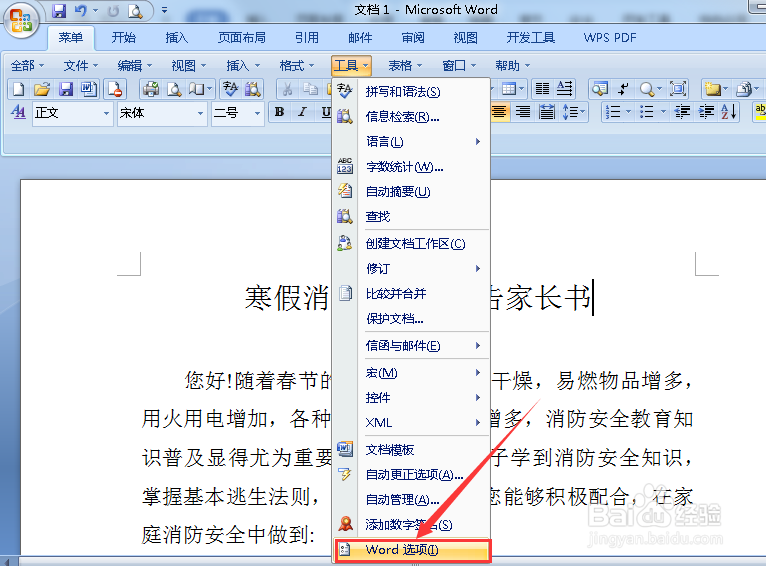Click print preview icon in quick access toolbar

click(x=135, y=10)
